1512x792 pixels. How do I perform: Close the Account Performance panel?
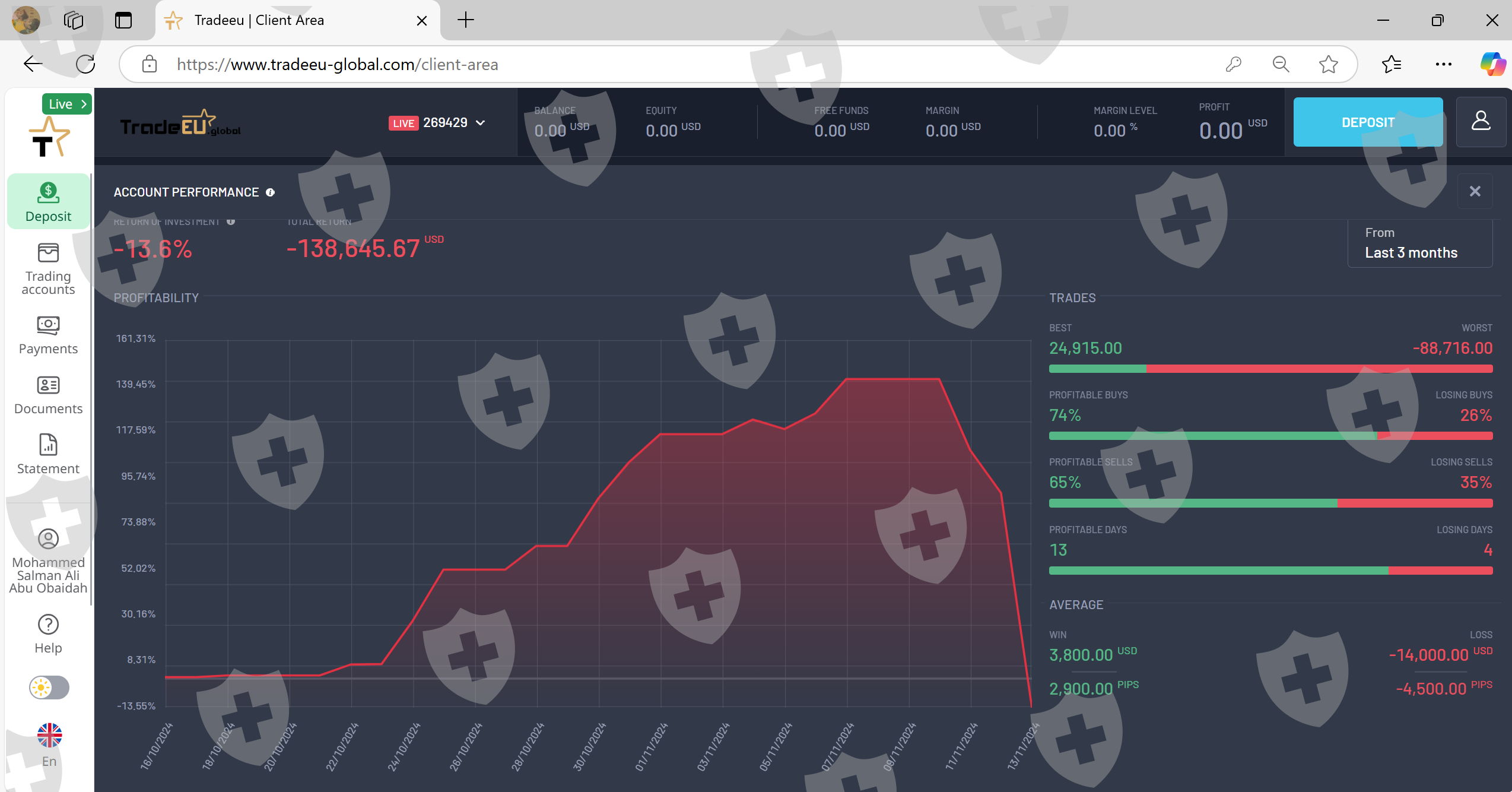coord(1475,191)
